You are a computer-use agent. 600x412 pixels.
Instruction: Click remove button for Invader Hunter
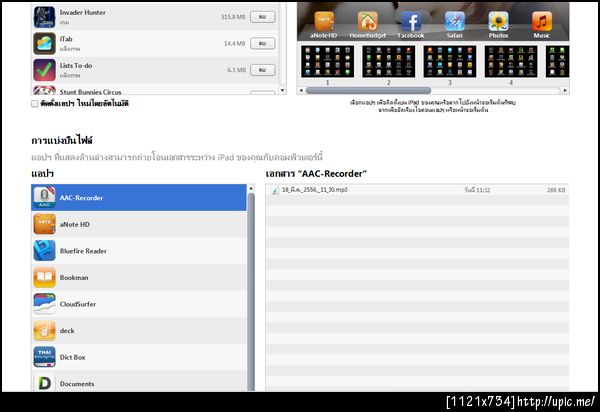pyautogui.click(x=262, y=17)
